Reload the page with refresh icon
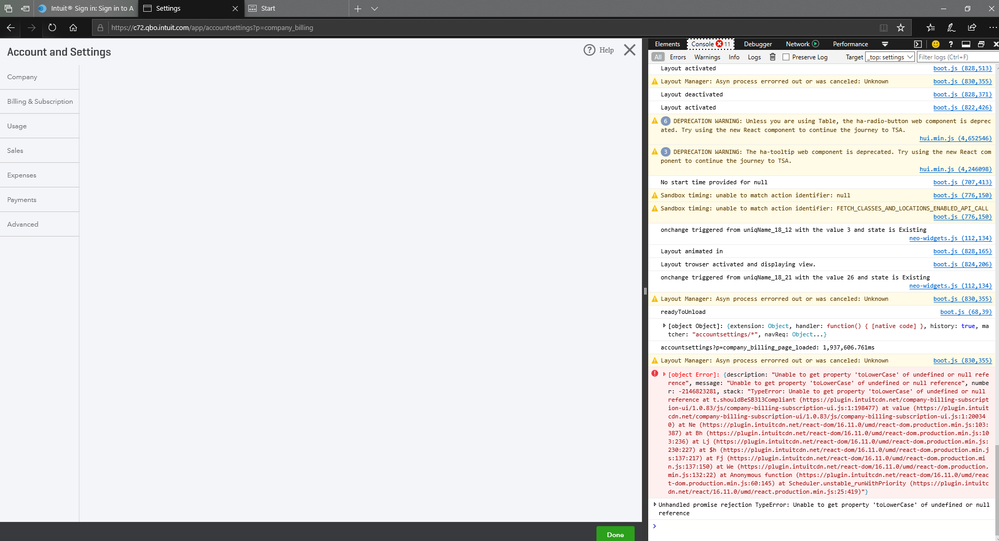999x541 pixels. point(52,27)
